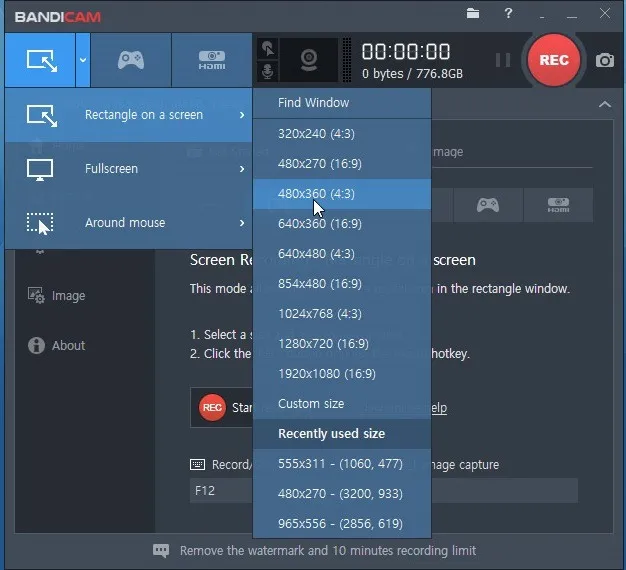626x570 pixels.
Task: Select 854x480 (16:9) size
Action: point(342,284)
